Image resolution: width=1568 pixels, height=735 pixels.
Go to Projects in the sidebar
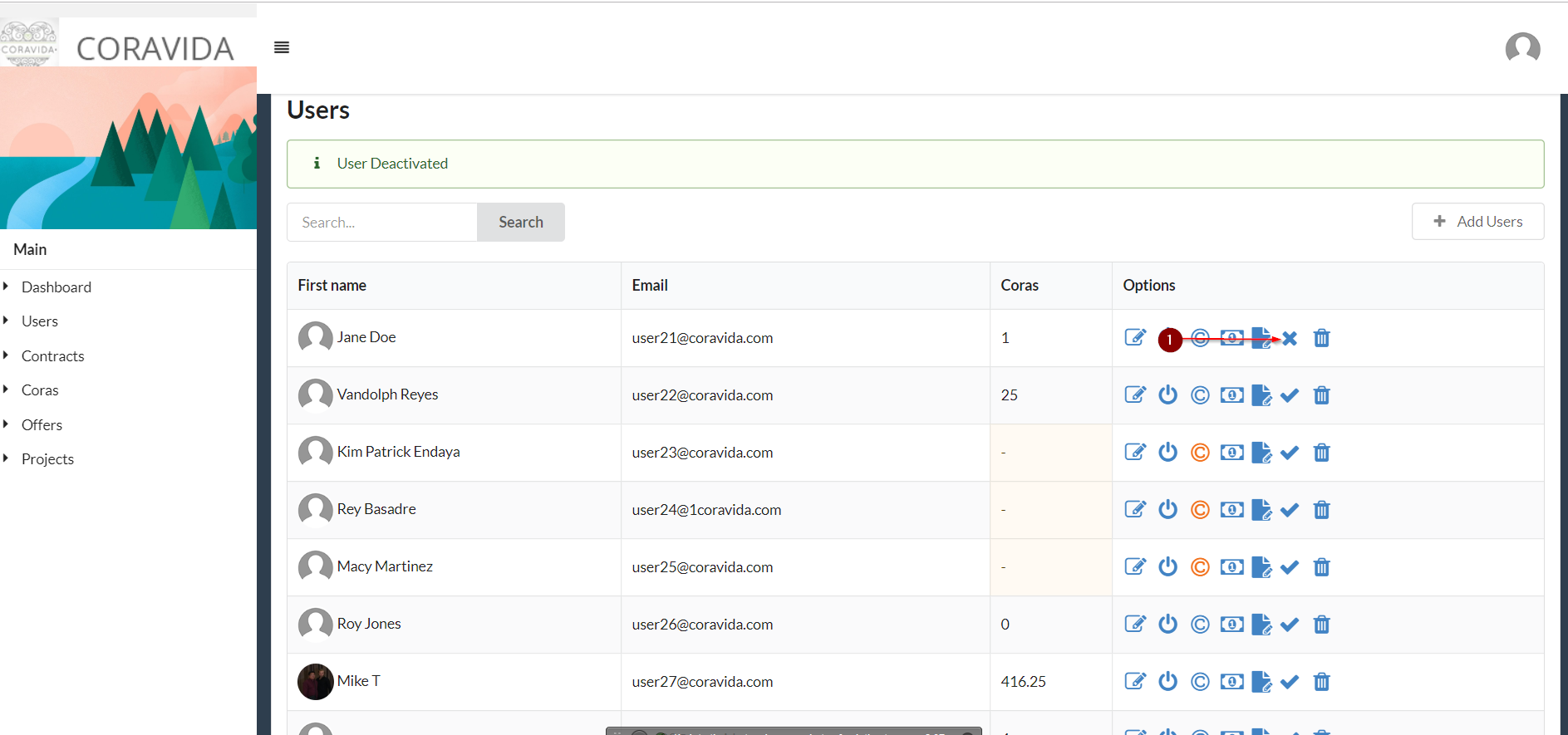click(x=47, y=459)
